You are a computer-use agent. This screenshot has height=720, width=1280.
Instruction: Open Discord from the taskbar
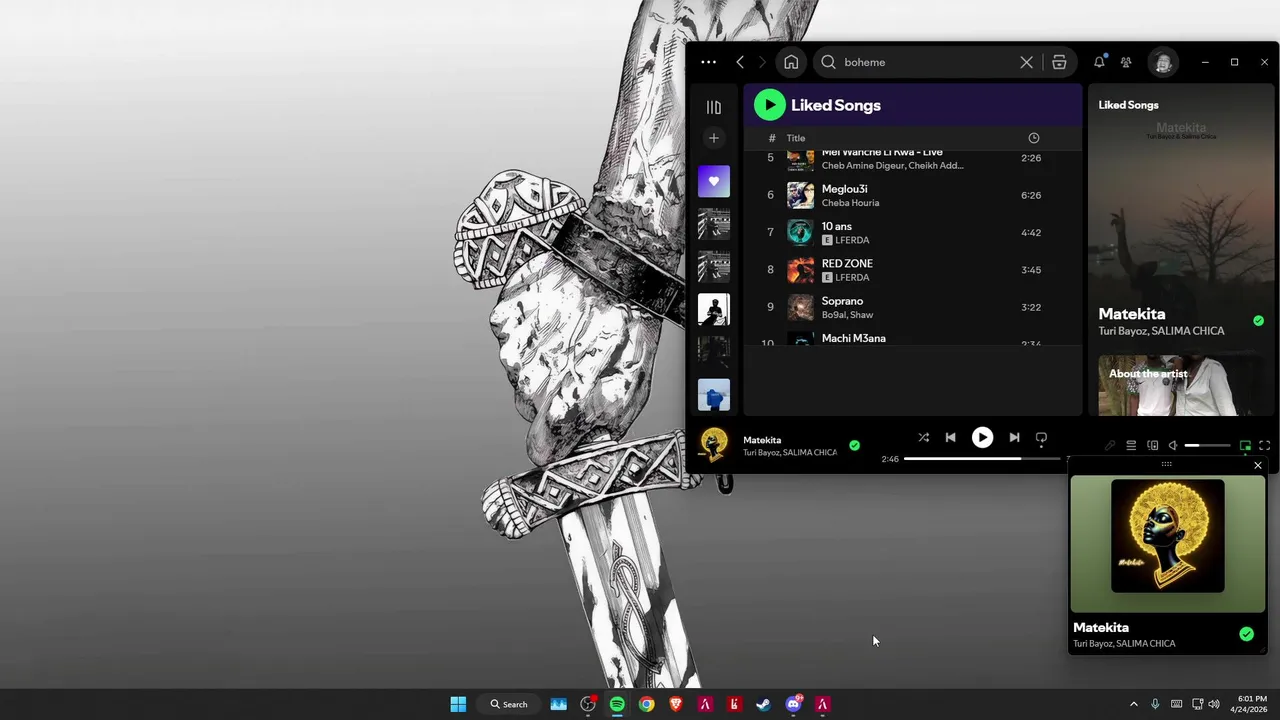[x=794, y=704]
